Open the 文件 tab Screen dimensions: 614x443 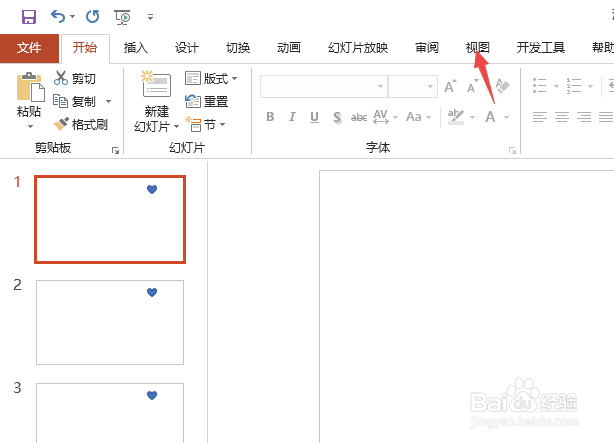pyautogui.click(x=29, y=48)
